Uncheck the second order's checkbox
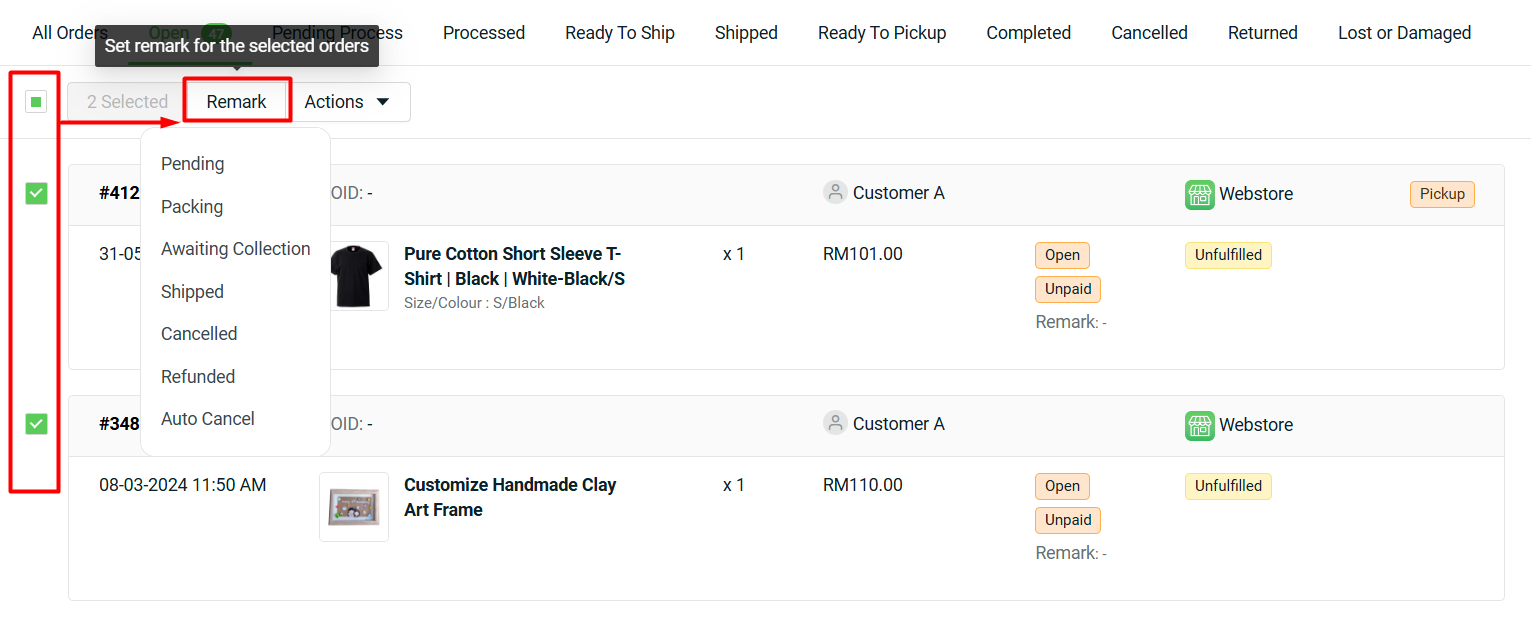 36,424
